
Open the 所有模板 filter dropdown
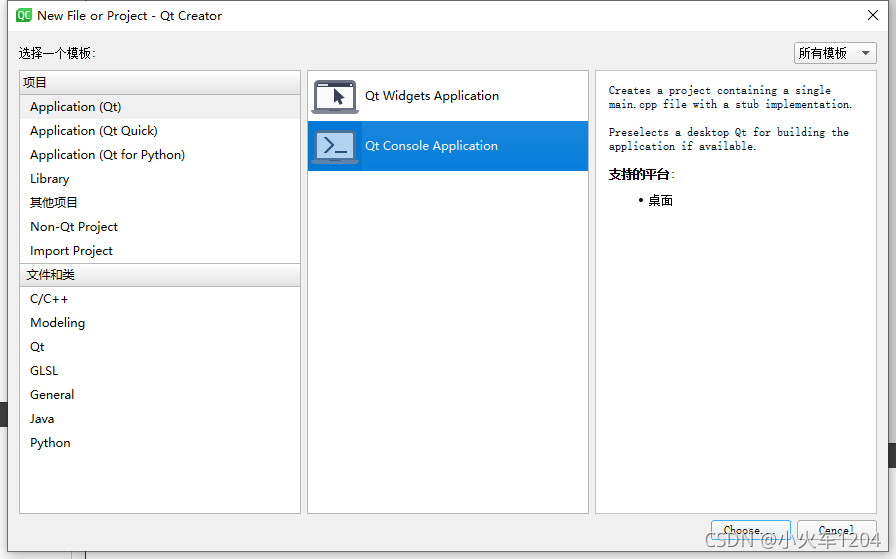(835, 53)
